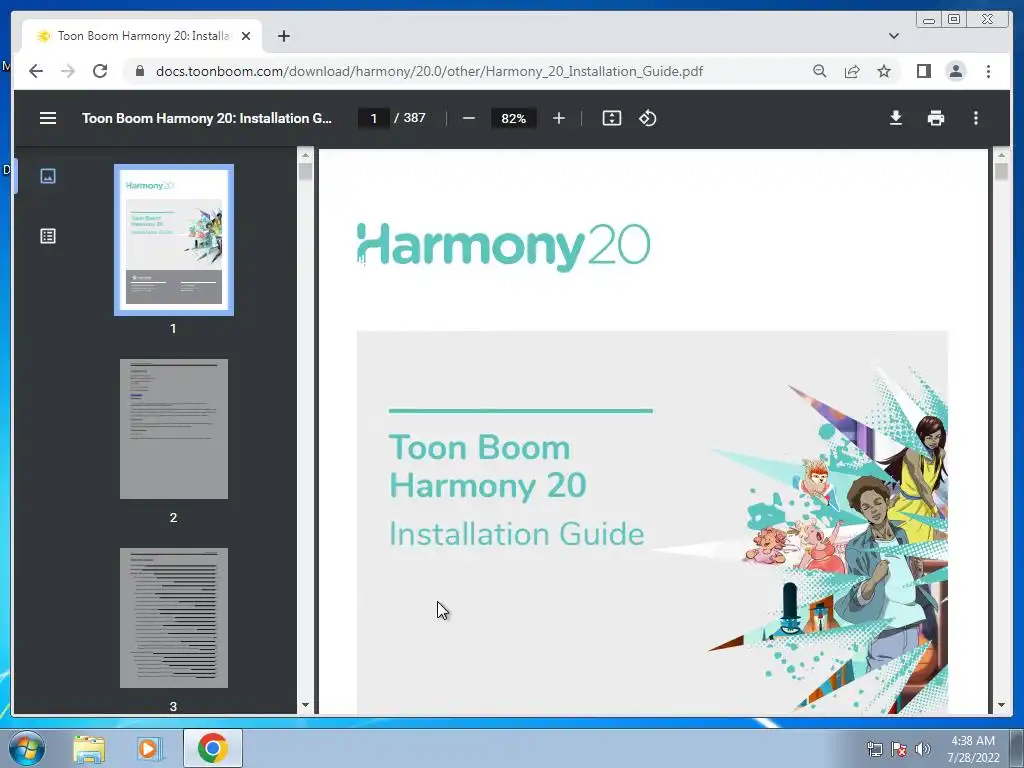This screenshot has height=768, width=1024.
Task: Click the page number field showing 1
Action: 374,118
